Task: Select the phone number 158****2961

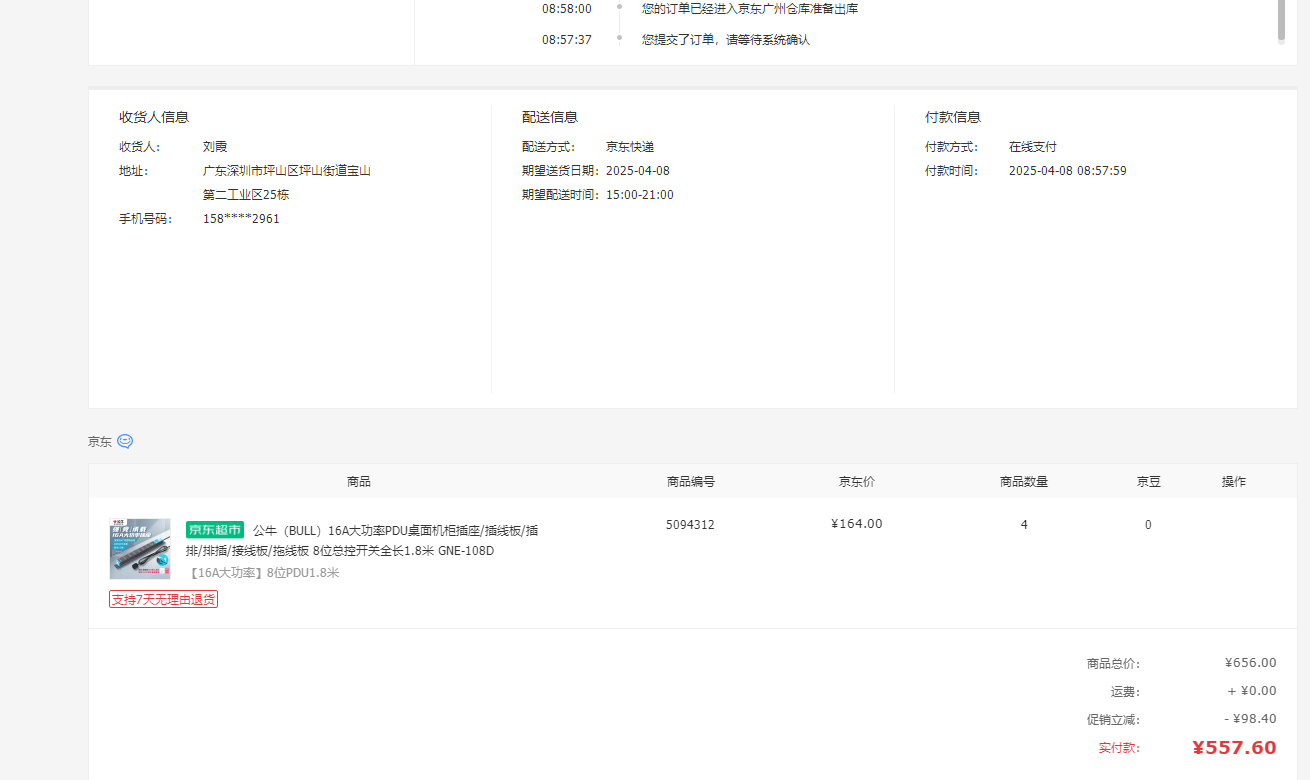Action: pos(241,218)
